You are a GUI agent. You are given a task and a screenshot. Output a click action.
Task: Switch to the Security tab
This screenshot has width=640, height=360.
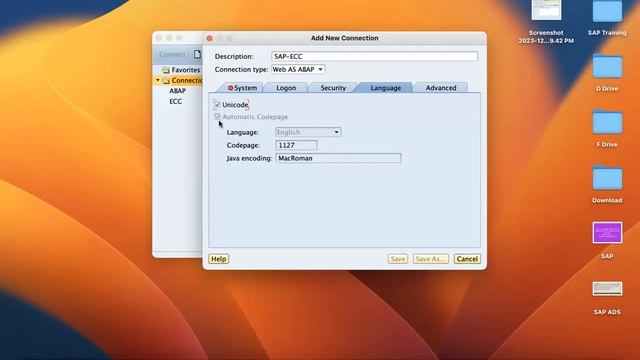(333, 88)
